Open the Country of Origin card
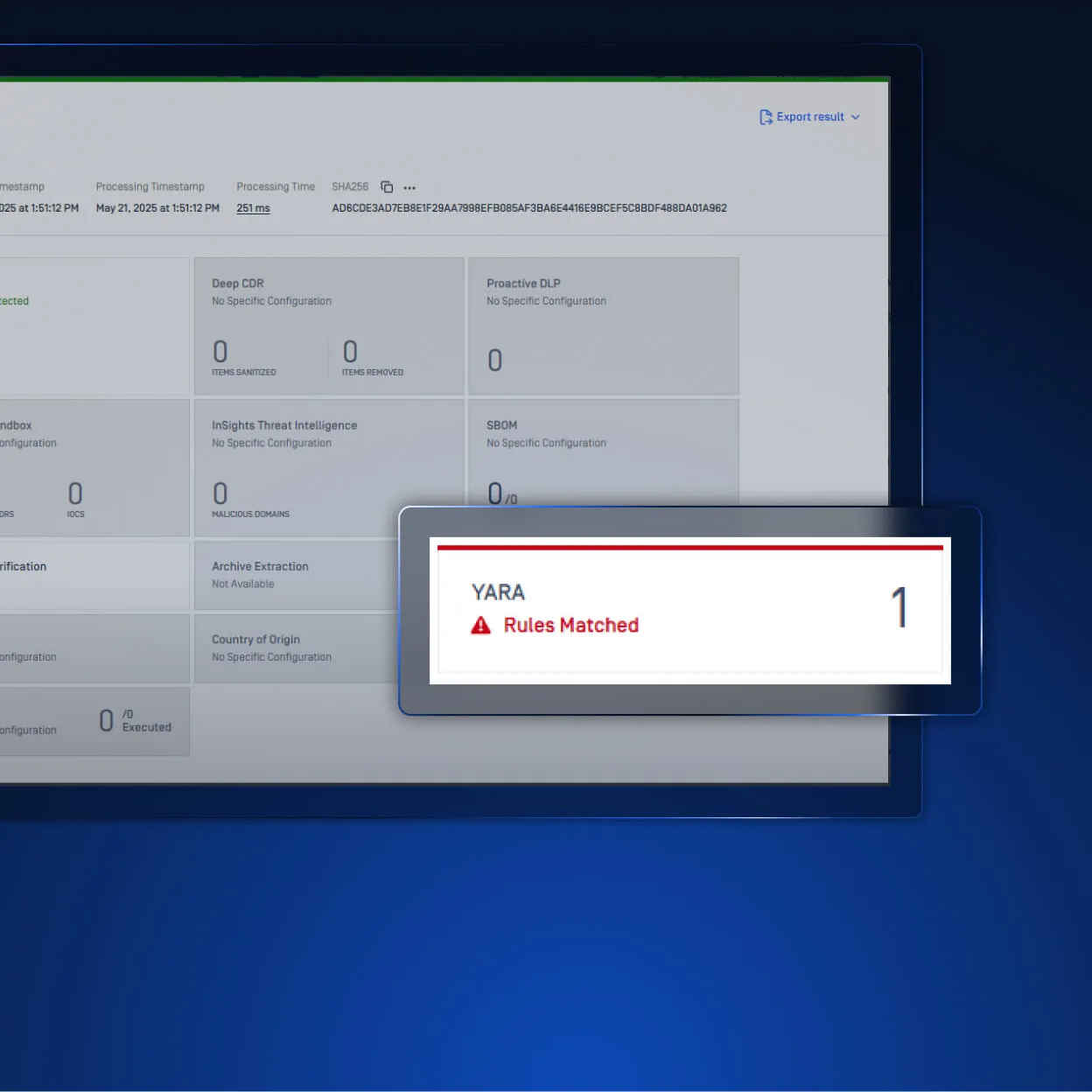Image resolution: width=1092 pixels, height=1092 pixels. point(293,647)
